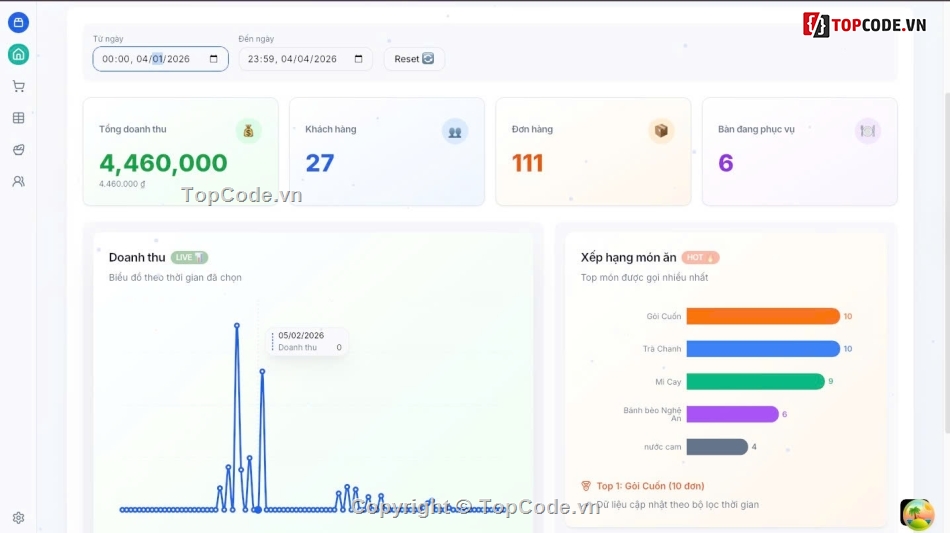Click the 'Trà Chanh' label
Image resolution: width=950 pixels, height=533 pixels.
[x=662, y=349]
